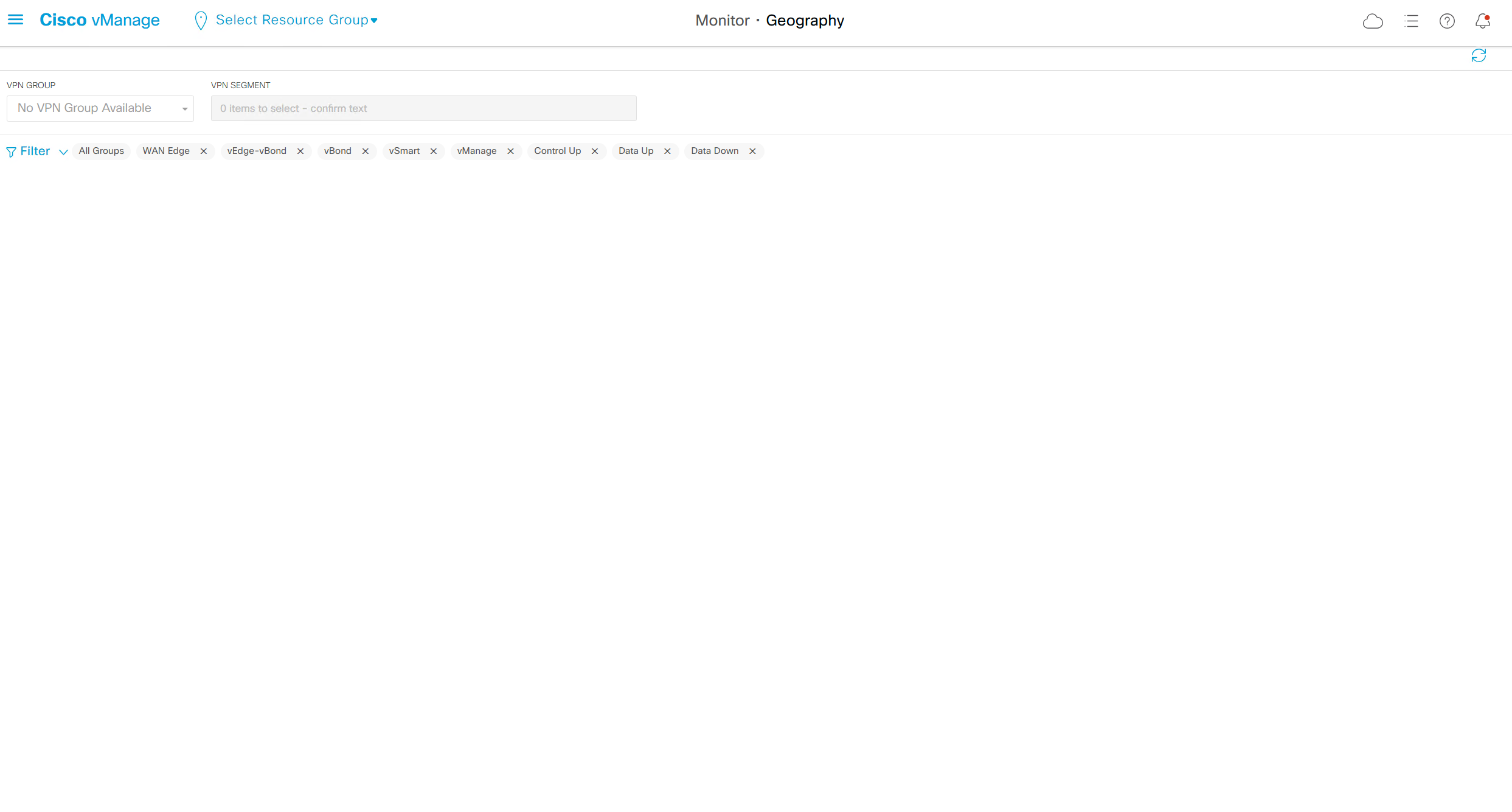Remove the vManage filter chip

[510, 151]
